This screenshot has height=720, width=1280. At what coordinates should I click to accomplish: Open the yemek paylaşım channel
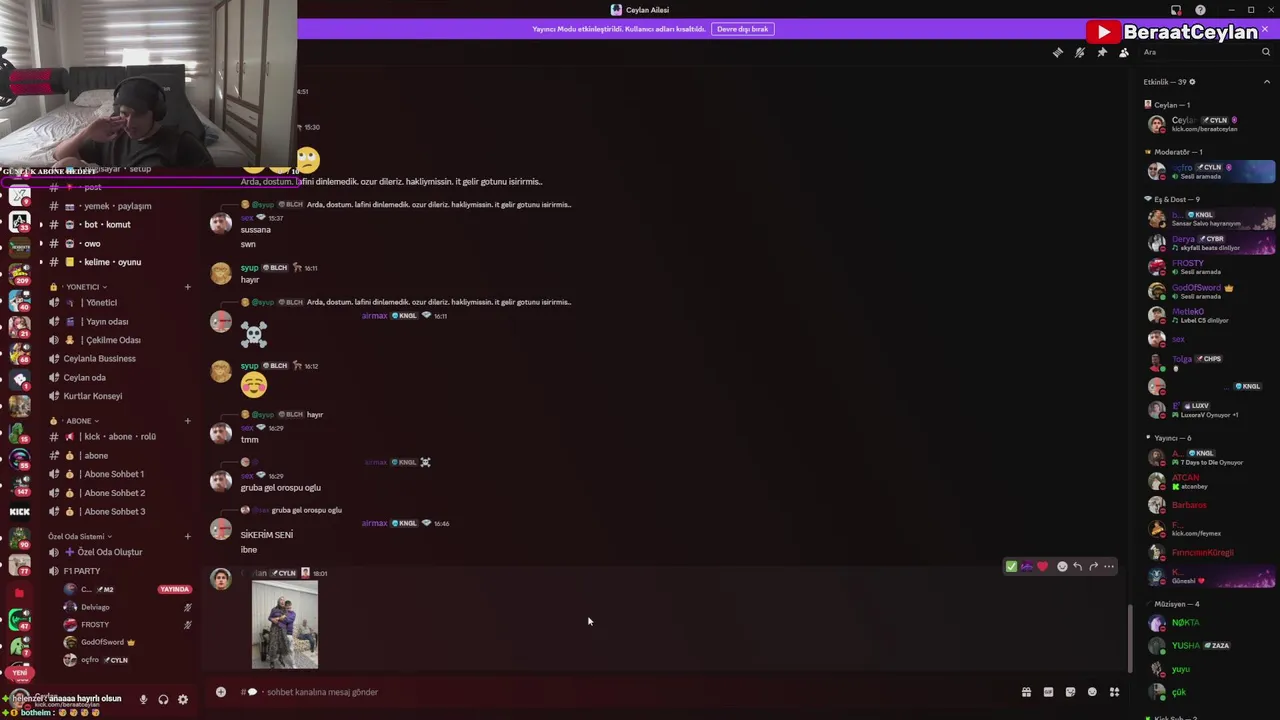(118, 206)
